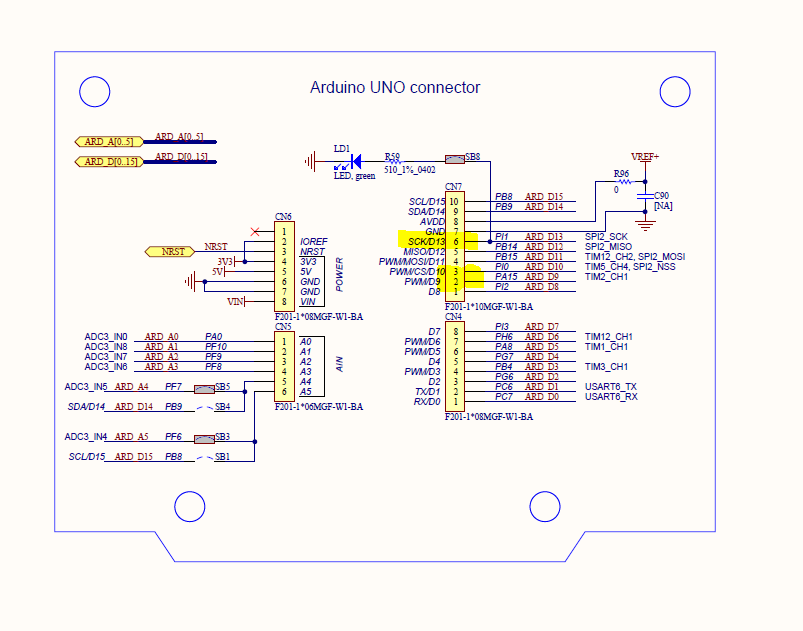Image resolution: width=803 pixels, height=631 pixels.
Task: Click the USART6_TX annotation
Action: pyautogui.click(x=610, y=387)
